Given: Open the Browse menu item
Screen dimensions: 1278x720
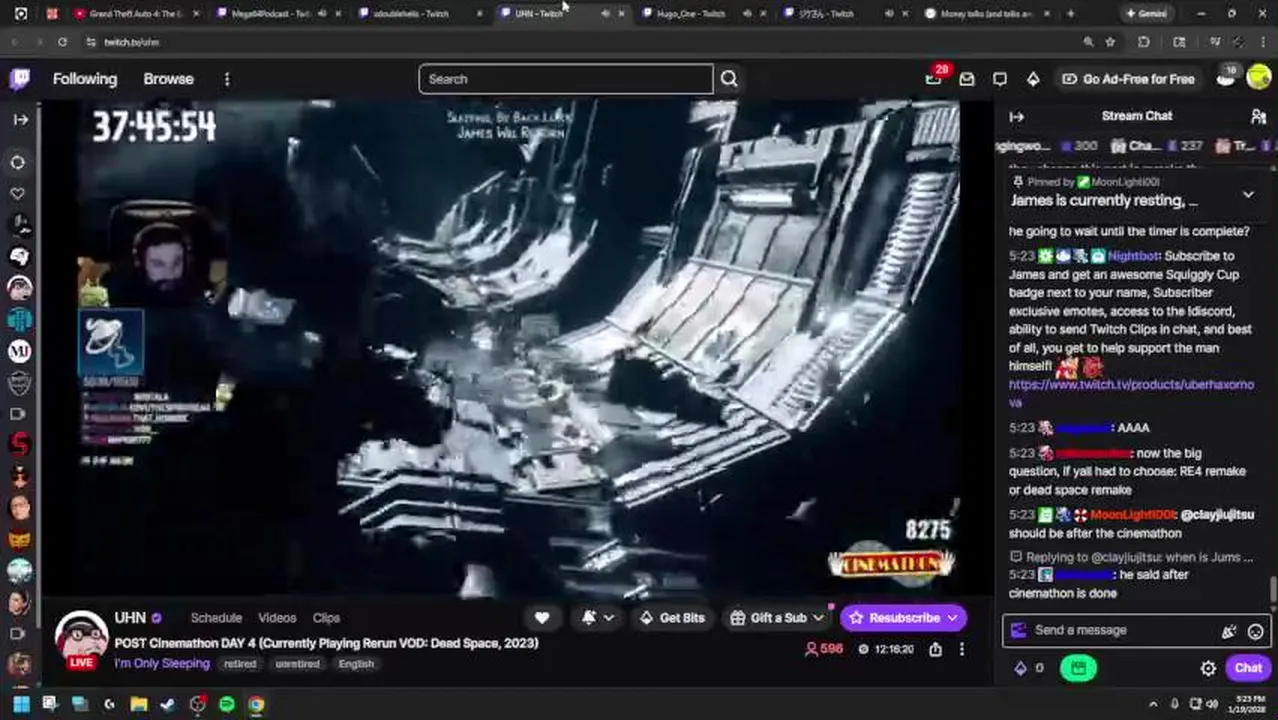Looking at the screenshot, I should tap(168, 79).
